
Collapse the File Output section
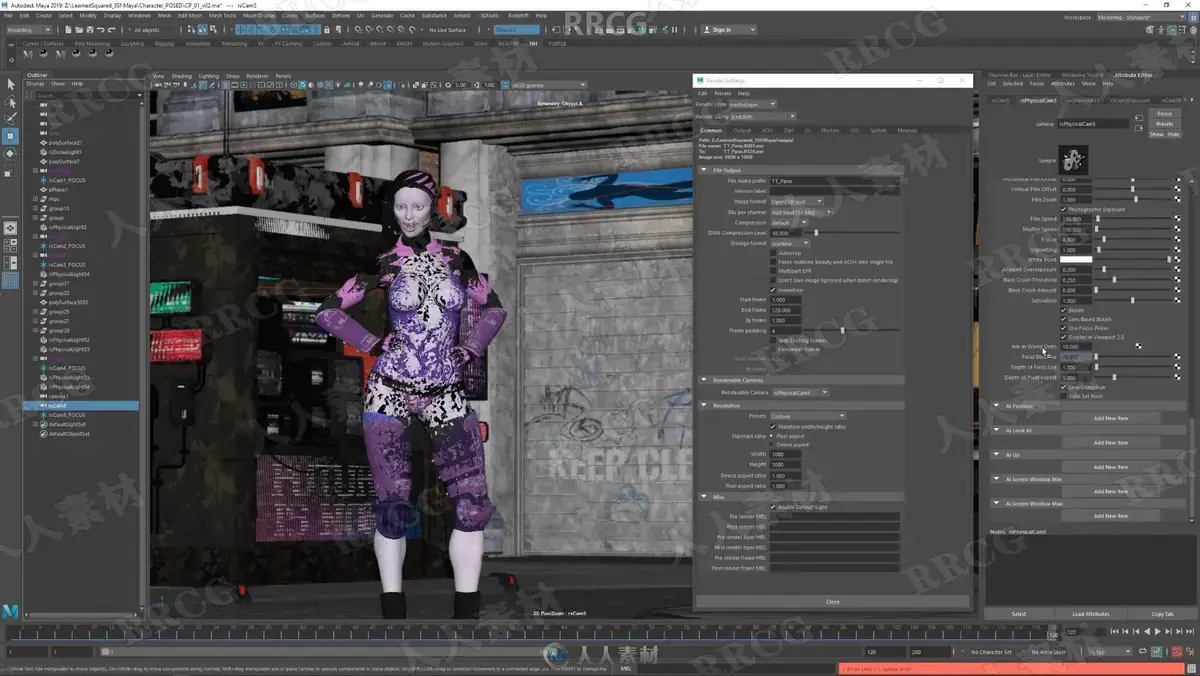704,170
